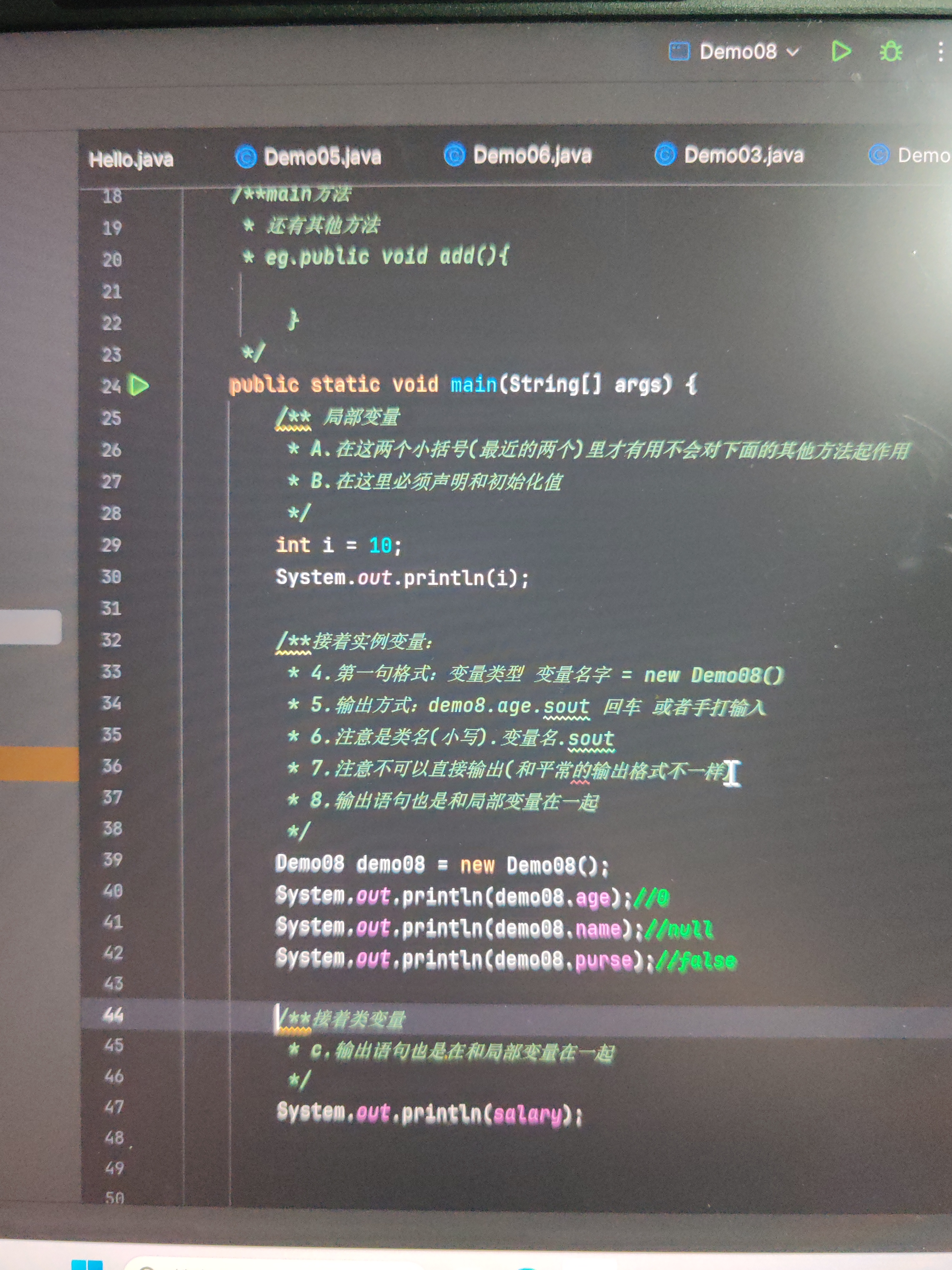This screenshot has height=1270, width=952.
Task: Start debugging with the bug icon
Action: (890, 52)
